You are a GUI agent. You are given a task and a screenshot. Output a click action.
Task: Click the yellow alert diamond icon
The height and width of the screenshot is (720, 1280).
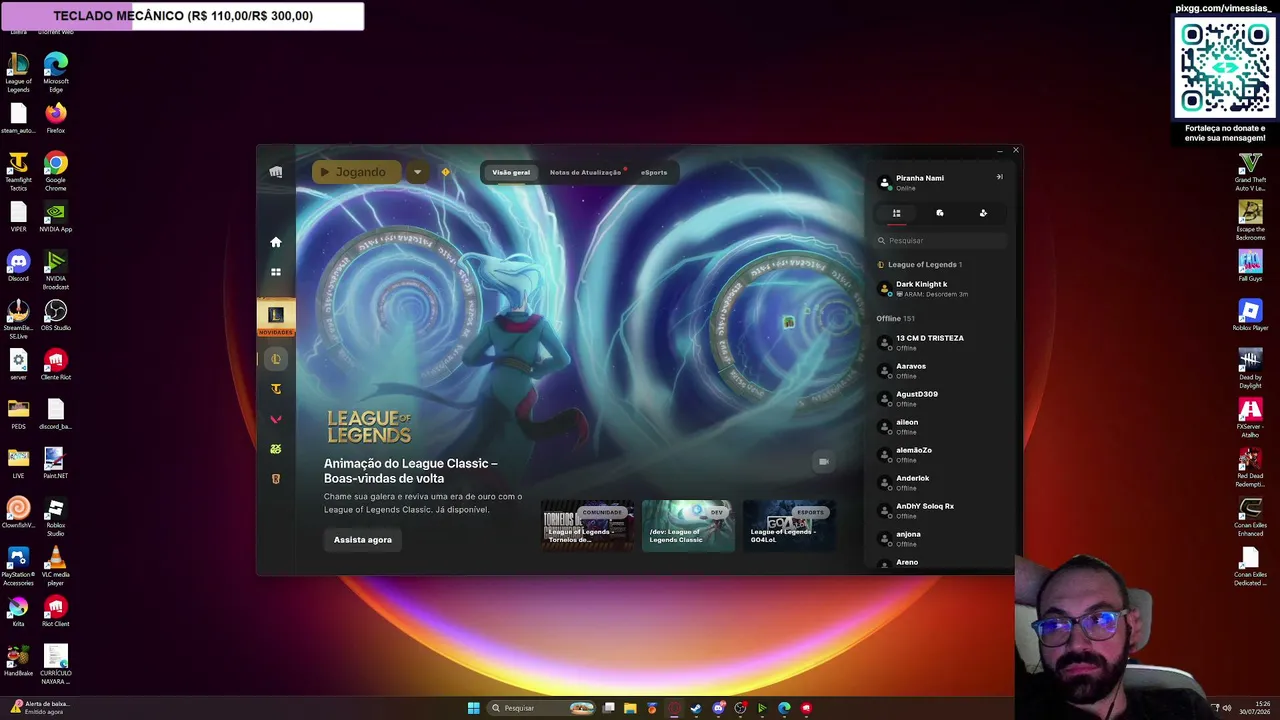(x=445, y=172)
